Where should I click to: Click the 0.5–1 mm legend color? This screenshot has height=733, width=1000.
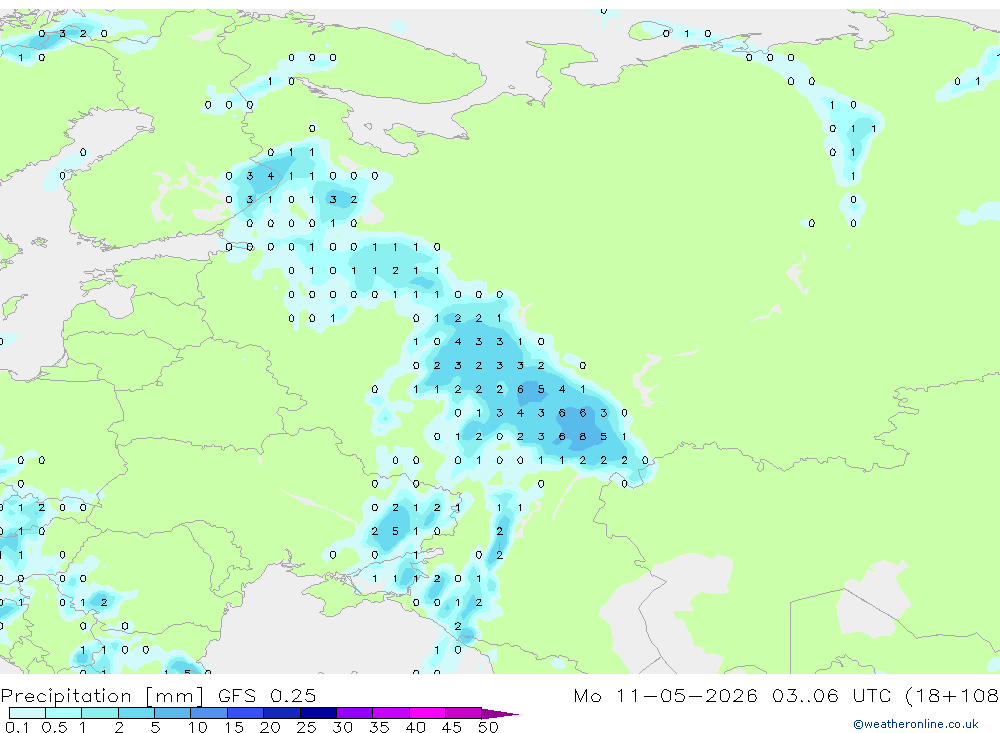point(63,713)
